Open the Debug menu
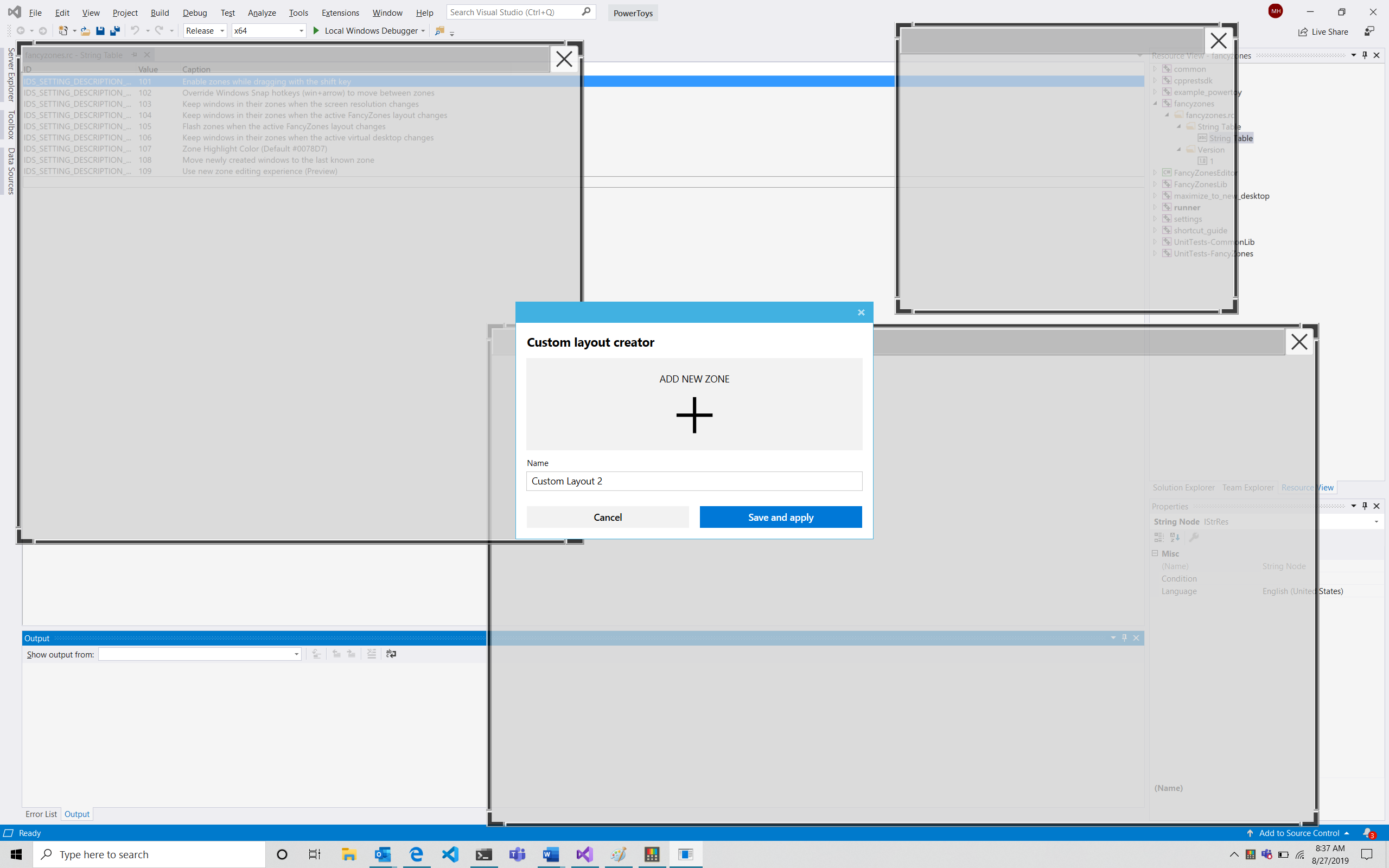The width and height of the screenshot is (1389, 868). click(195, 12)
